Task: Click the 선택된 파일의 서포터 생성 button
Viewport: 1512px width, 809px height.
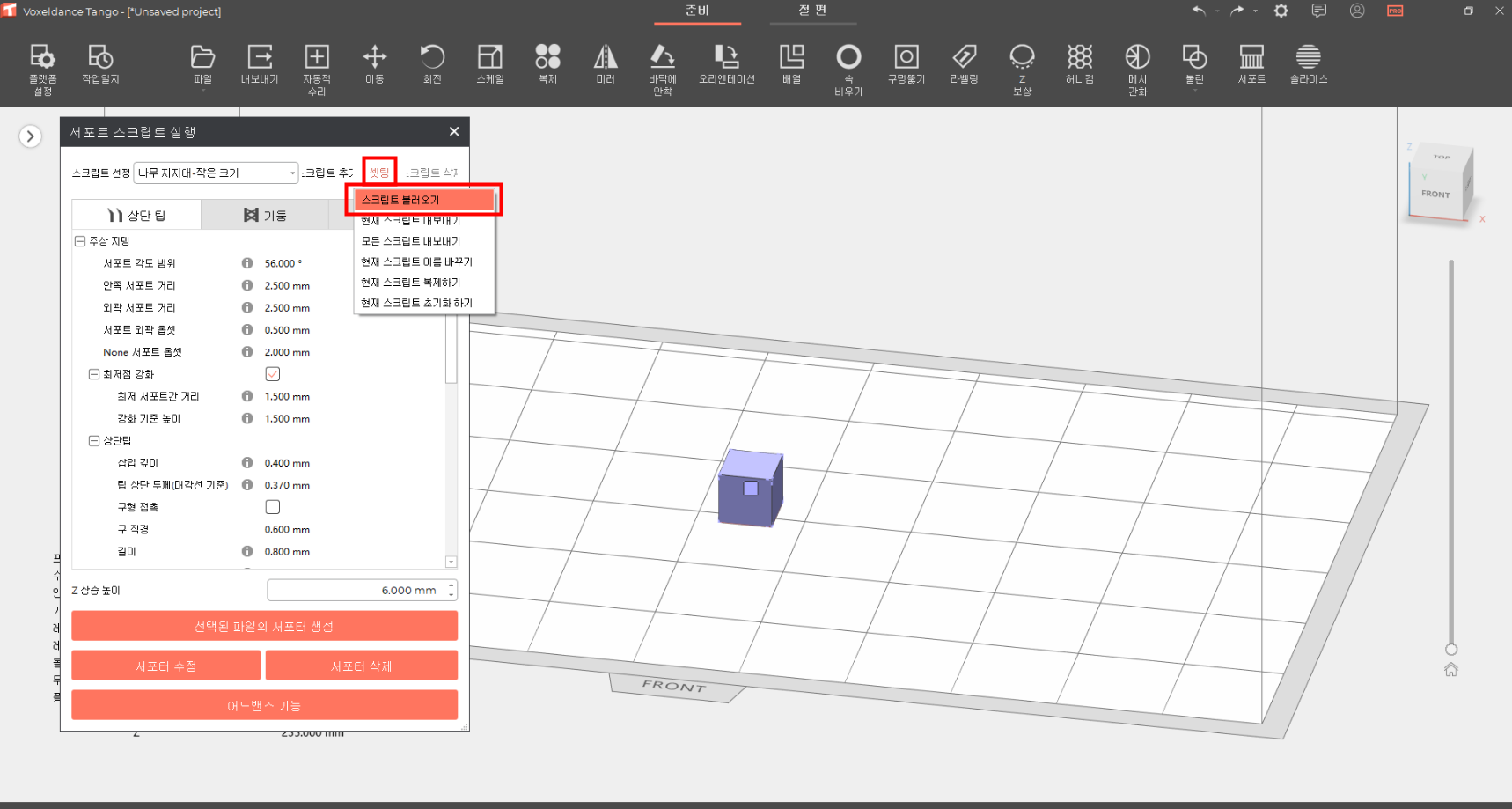Action: [x=264, y=626]
